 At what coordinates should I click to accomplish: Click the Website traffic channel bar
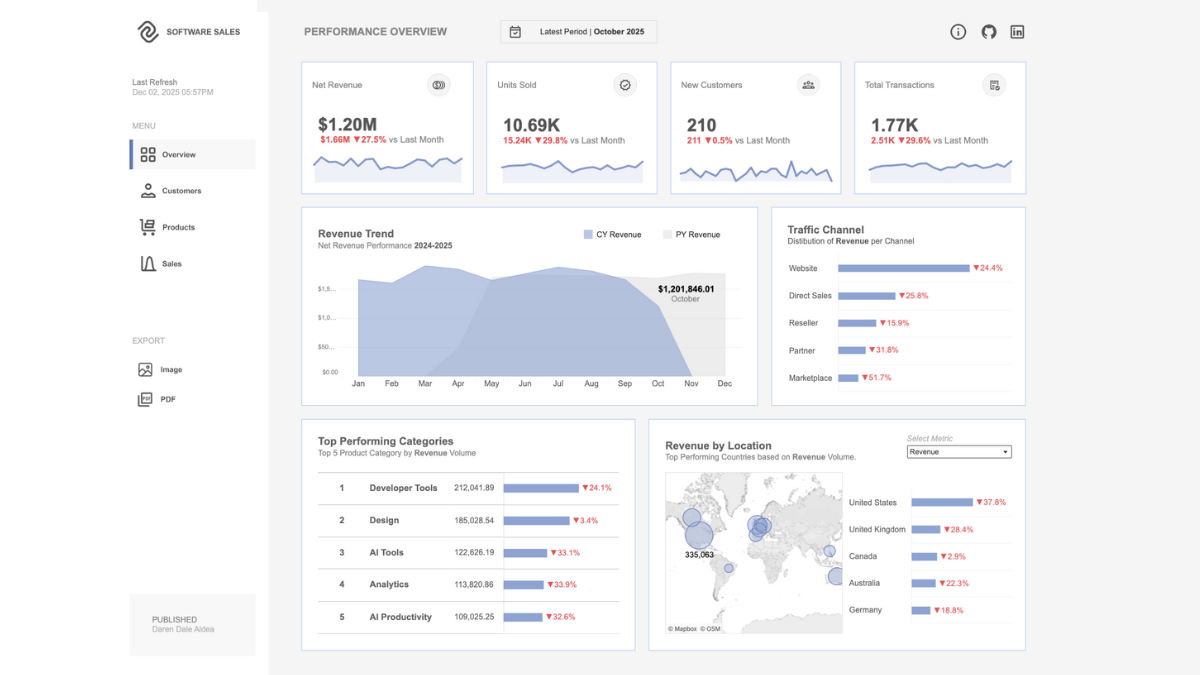click(903, 268)
